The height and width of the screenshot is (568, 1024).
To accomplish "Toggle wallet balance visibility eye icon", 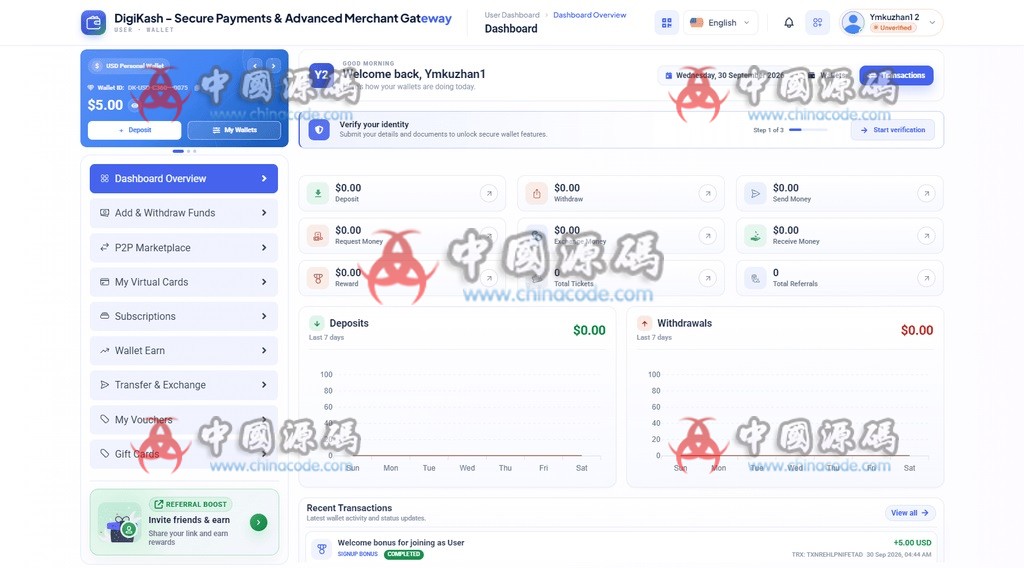I will (134, 105).
